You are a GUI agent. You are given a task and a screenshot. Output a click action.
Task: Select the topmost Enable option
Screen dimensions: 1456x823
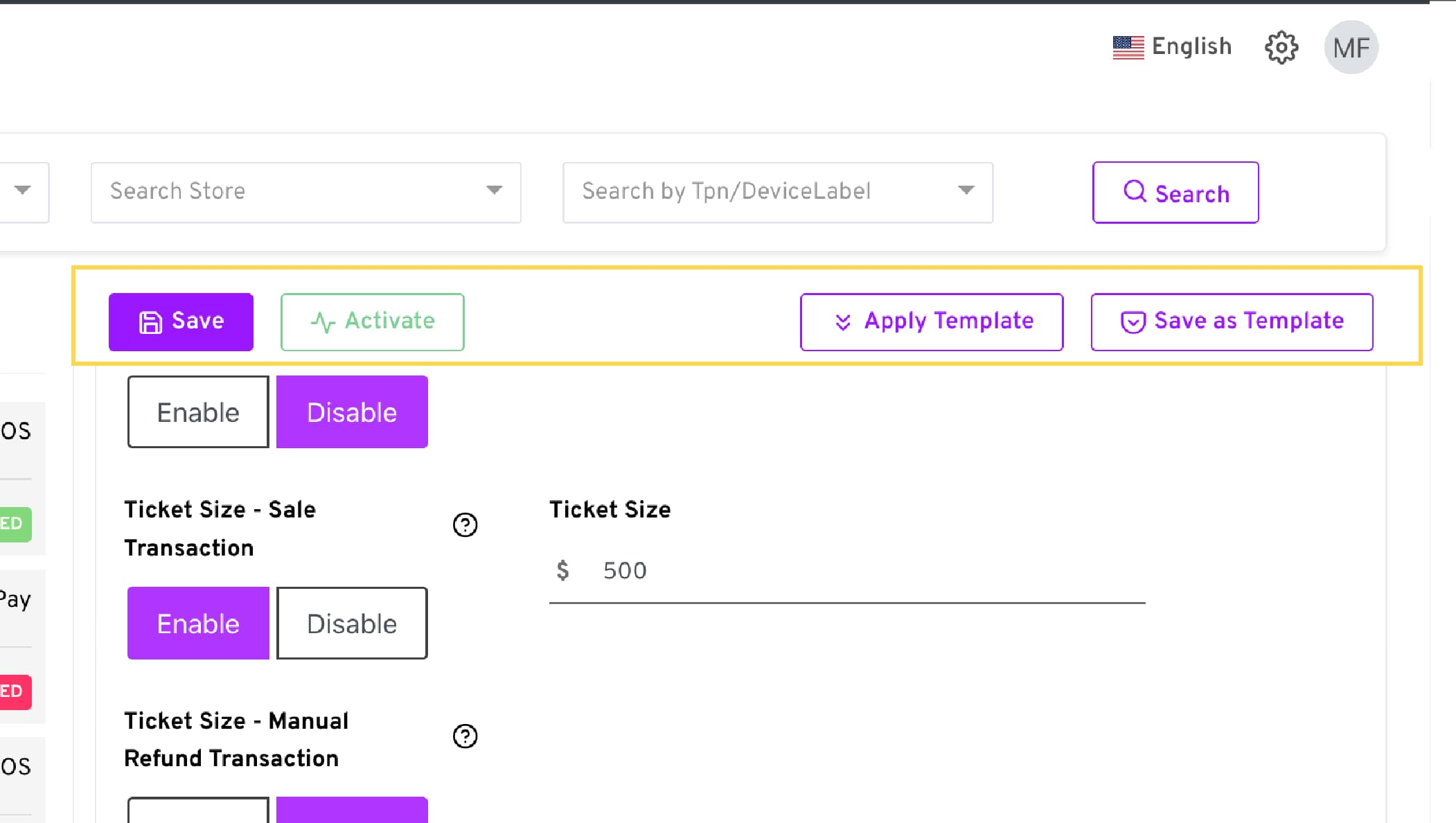coord(198,412)
